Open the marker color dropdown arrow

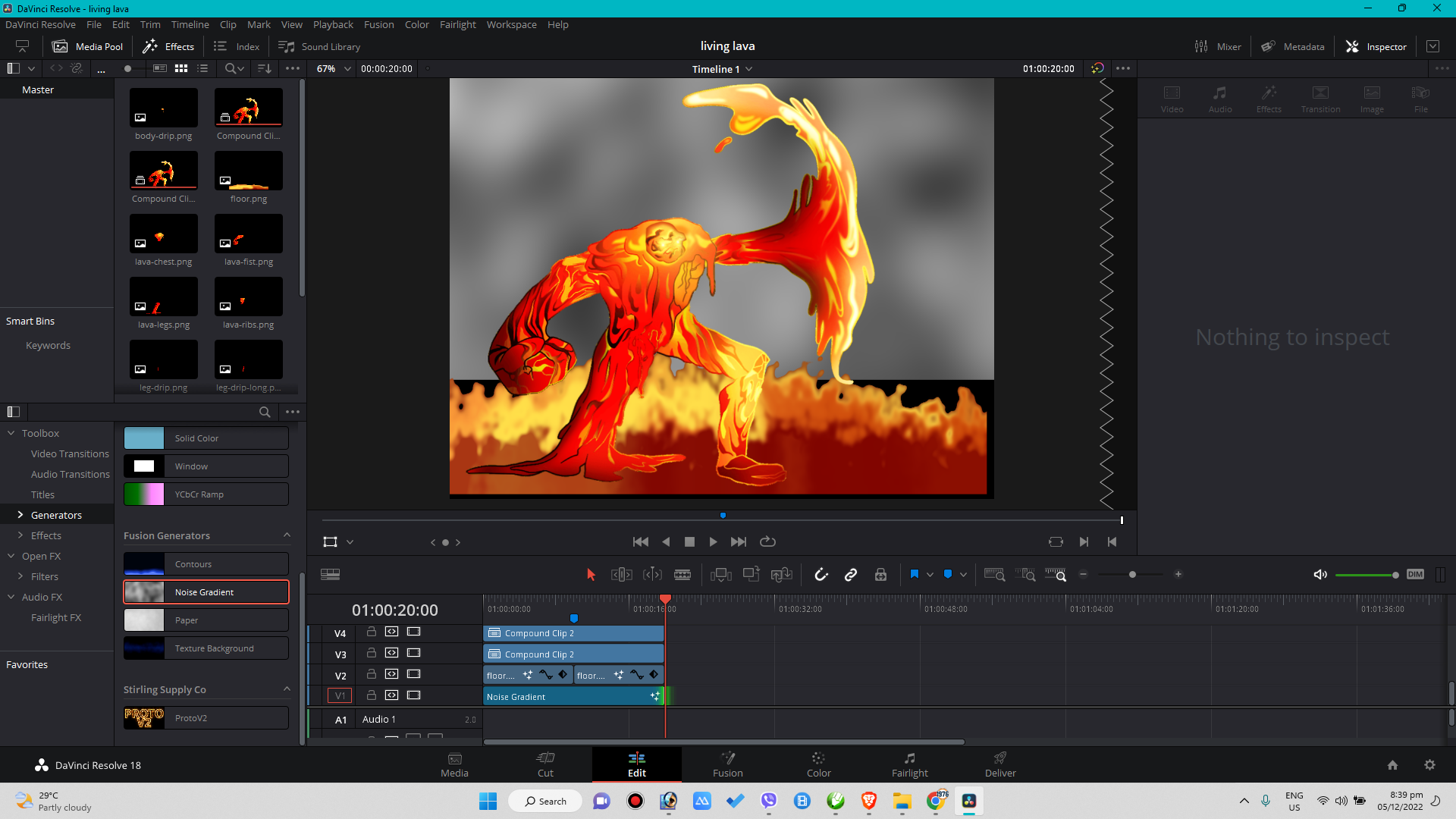coord(963,575)
